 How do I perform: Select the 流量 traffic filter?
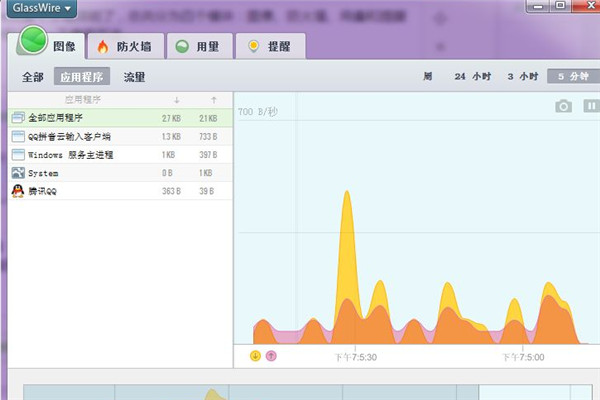coord(134,77)
